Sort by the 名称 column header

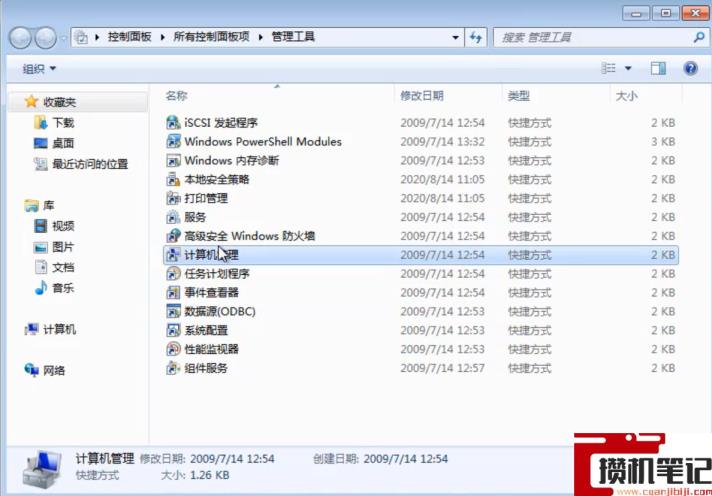click(x=176, y=96)
